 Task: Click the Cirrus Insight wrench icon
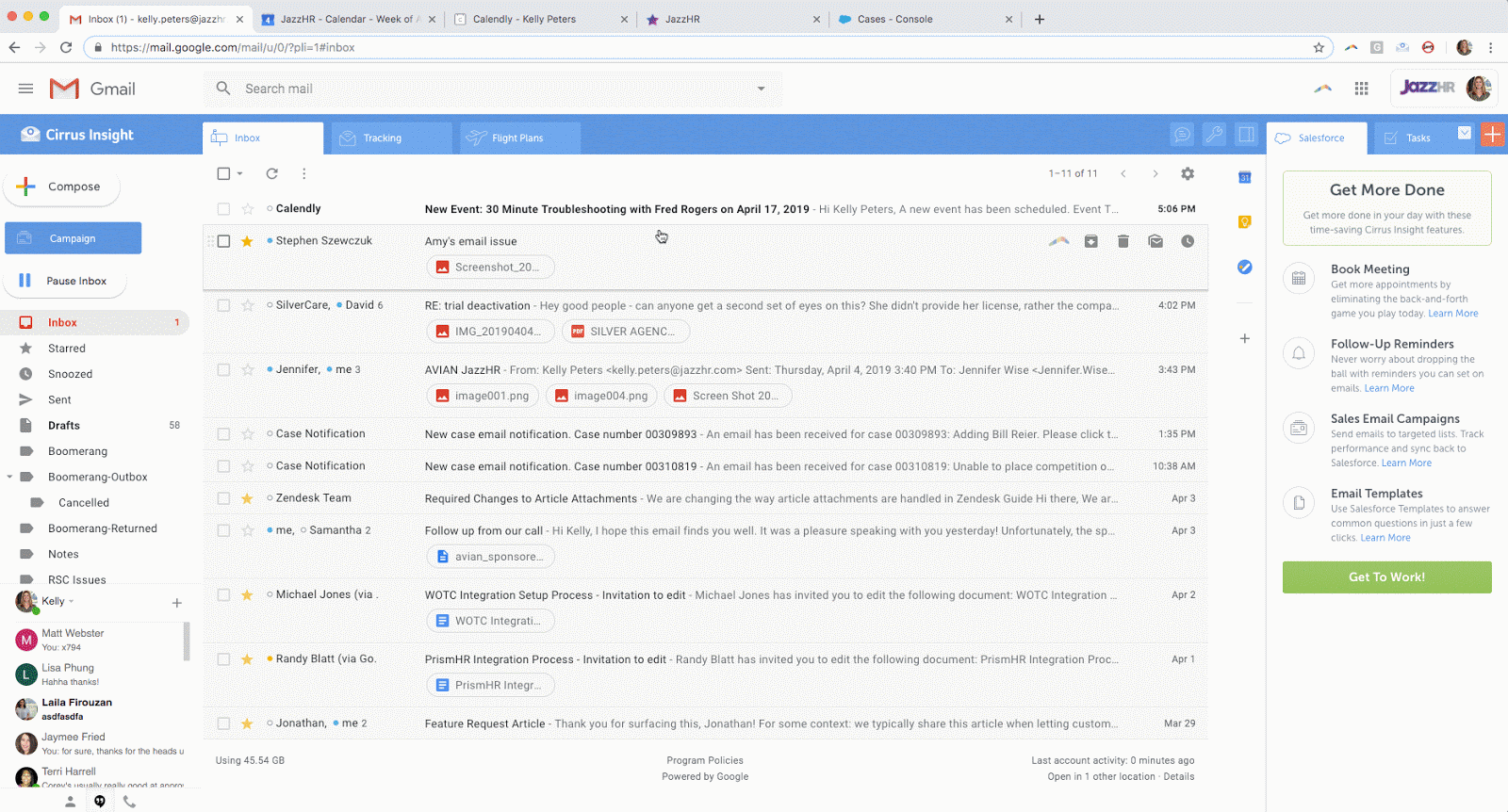tap(1214, 135)
